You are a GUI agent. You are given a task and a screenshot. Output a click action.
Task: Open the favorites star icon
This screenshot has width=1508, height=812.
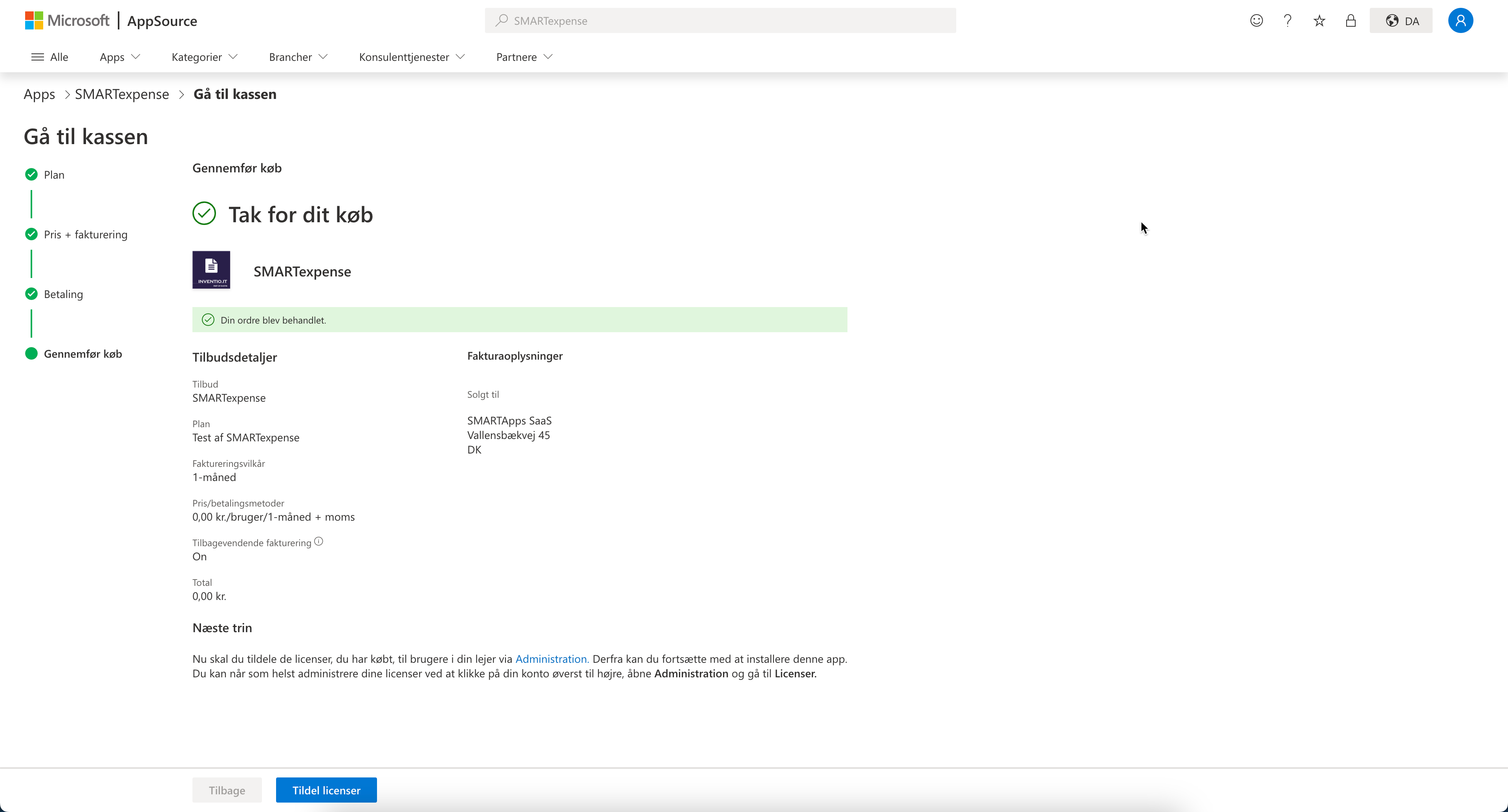coord(1319,20)
